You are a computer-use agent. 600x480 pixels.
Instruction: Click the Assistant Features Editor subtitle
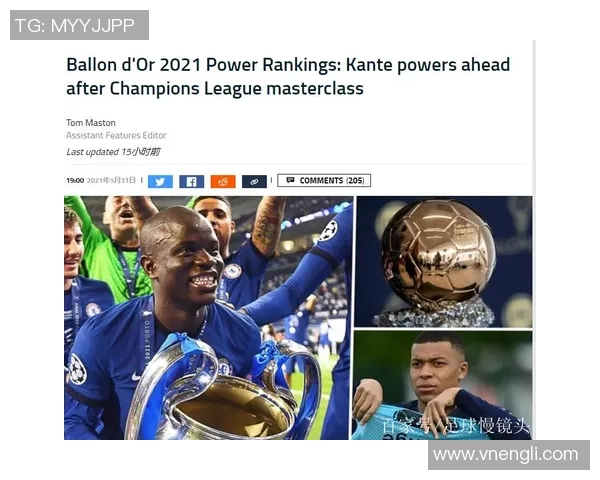pos(116,135)
